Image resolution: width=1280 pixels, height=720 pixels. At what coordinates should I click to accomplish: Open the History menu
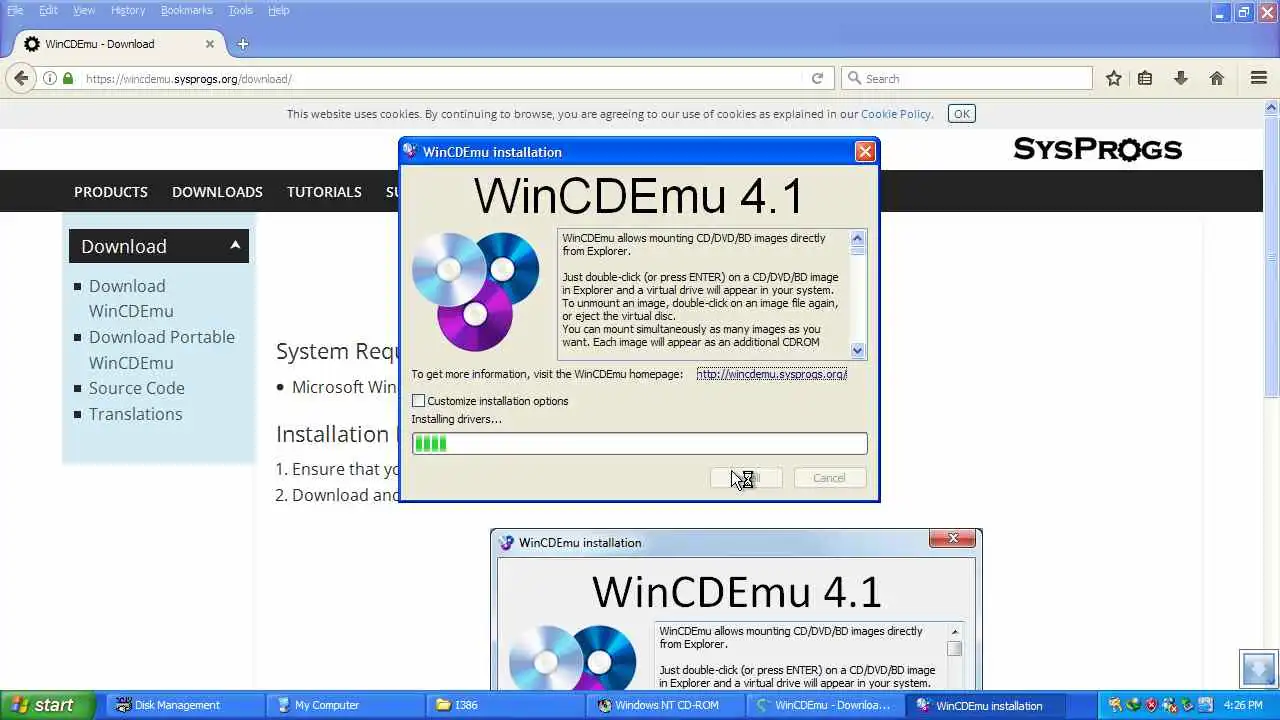point(128,10)
